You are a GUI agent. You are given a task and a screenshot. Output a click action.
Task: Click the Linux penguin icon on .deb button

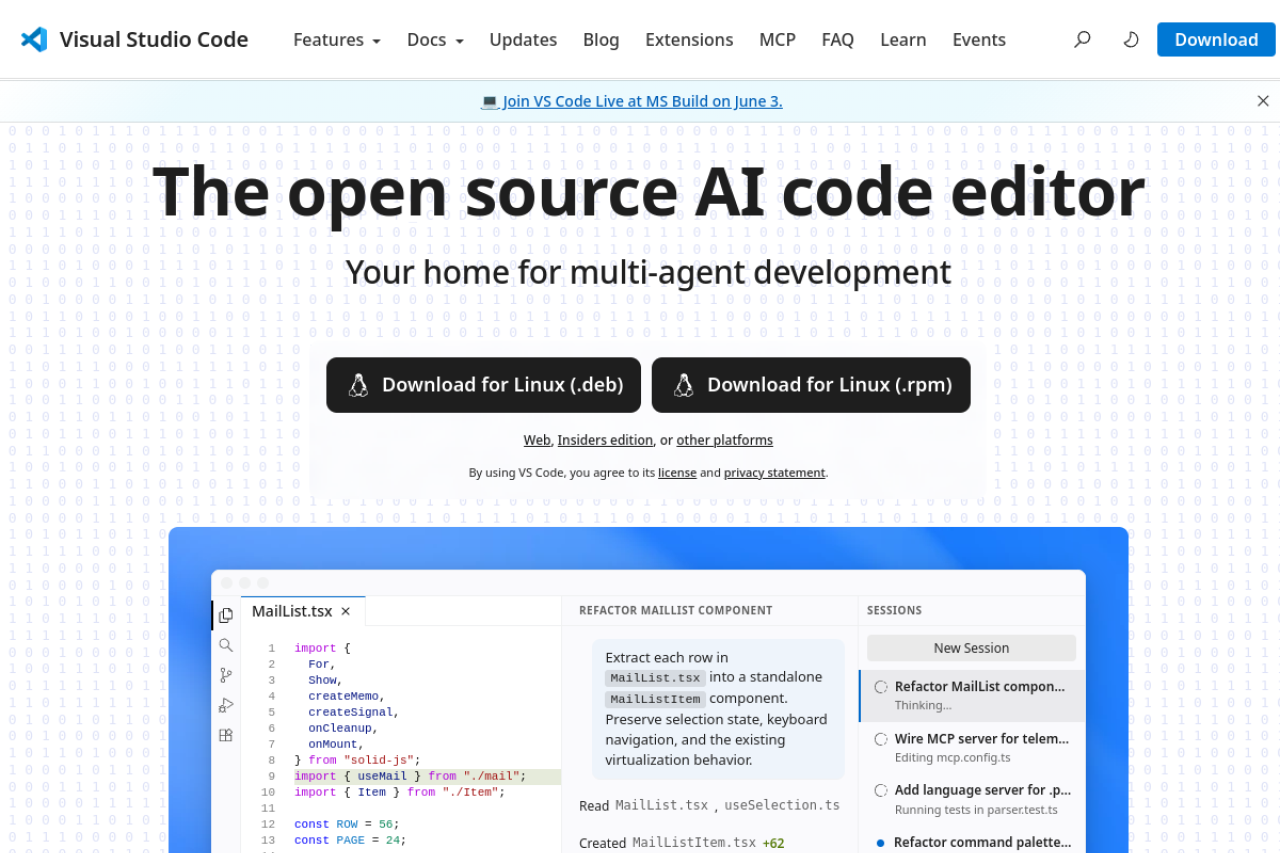(x=358, y=385)
